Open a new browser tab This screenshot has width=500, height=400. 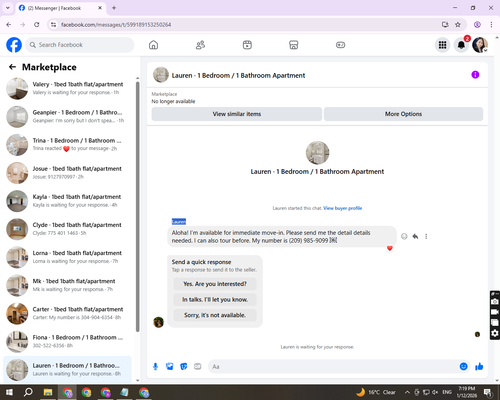tap(114, 8)
